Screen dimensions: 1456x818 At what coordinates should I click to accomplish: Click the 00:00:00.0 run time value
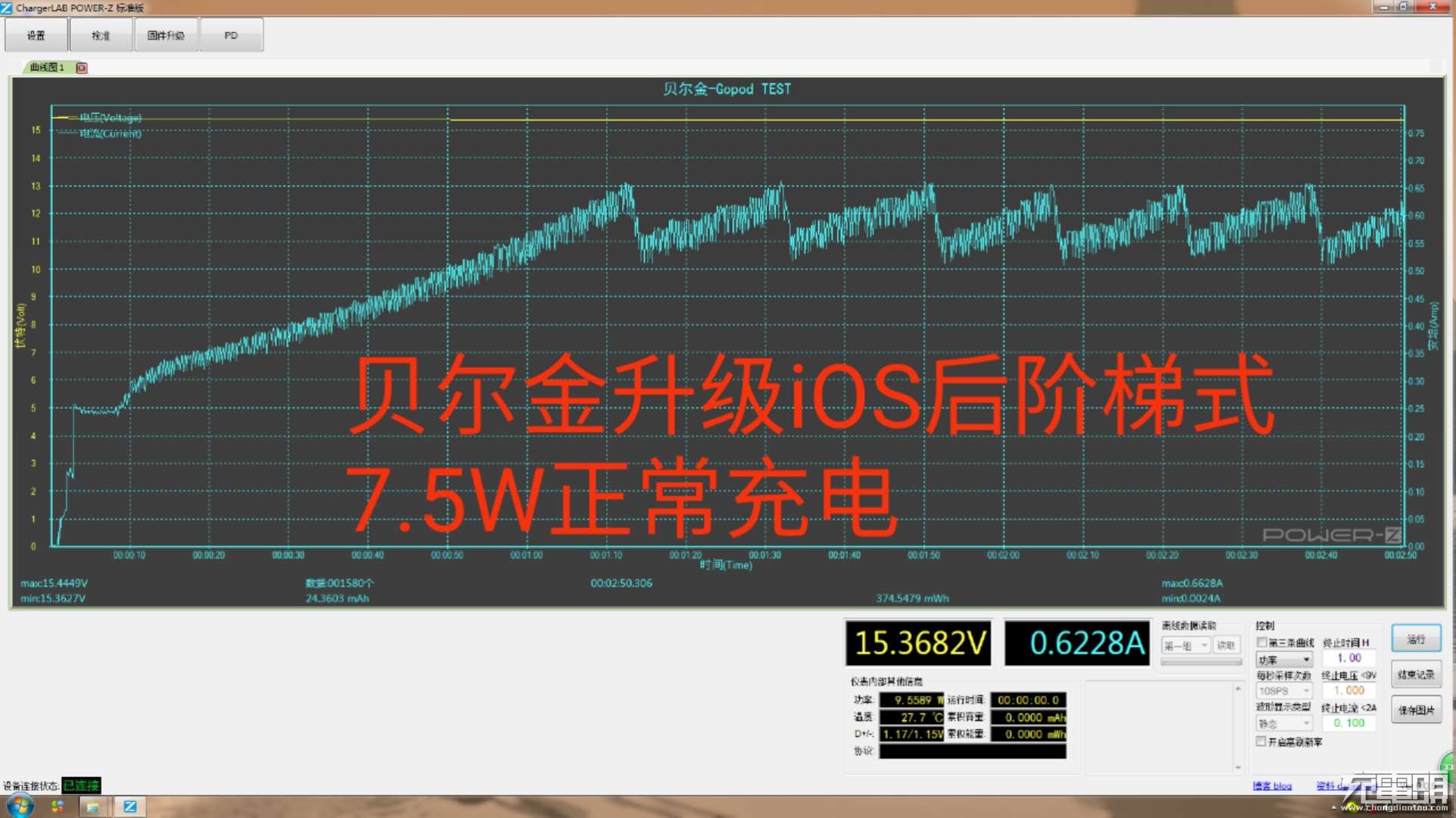click(x=1028, y=700)
